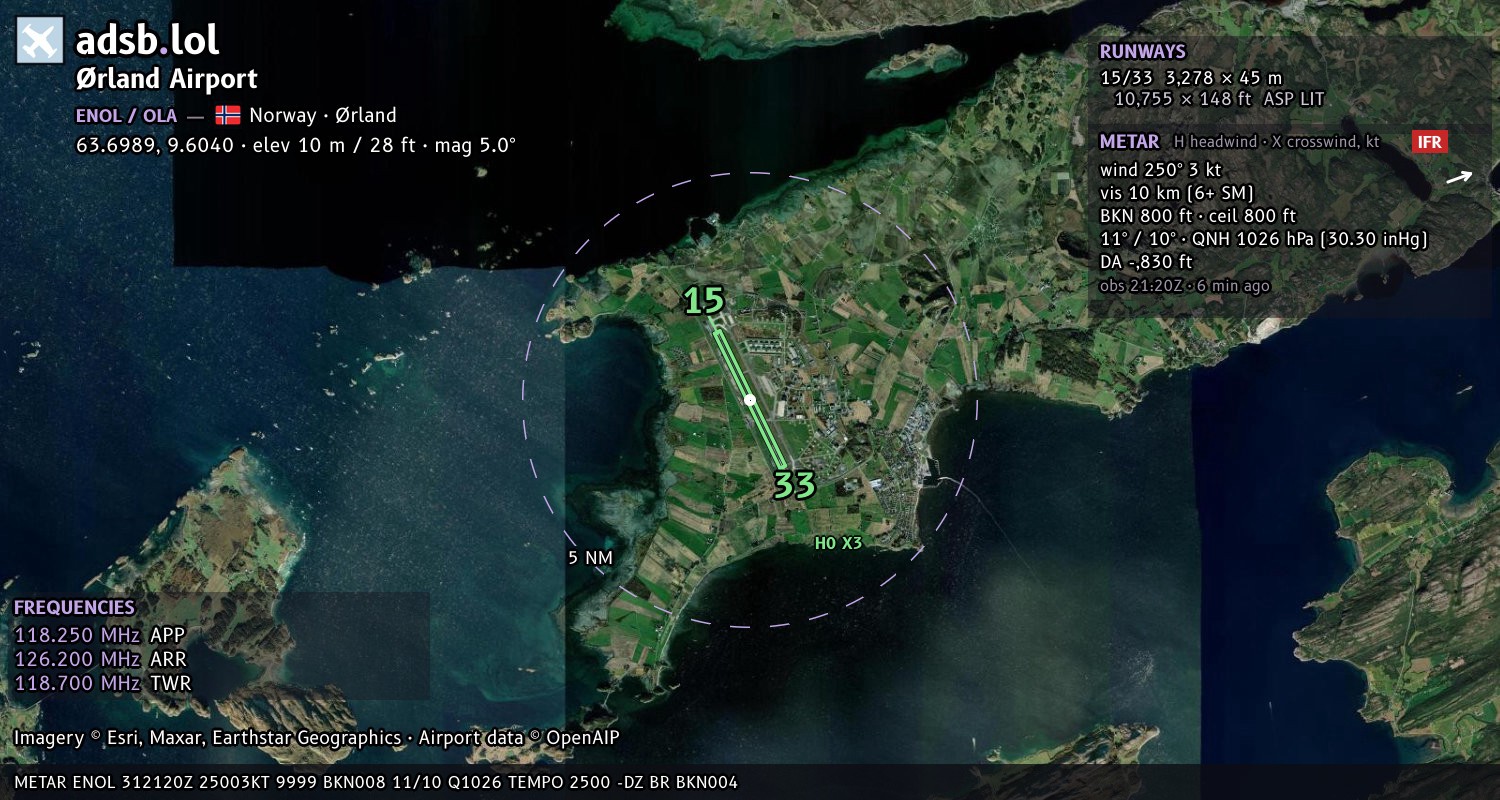This screenshot has width=1500, height=800.
Task: Click the Norway flag icon
Action: point(228,115)
